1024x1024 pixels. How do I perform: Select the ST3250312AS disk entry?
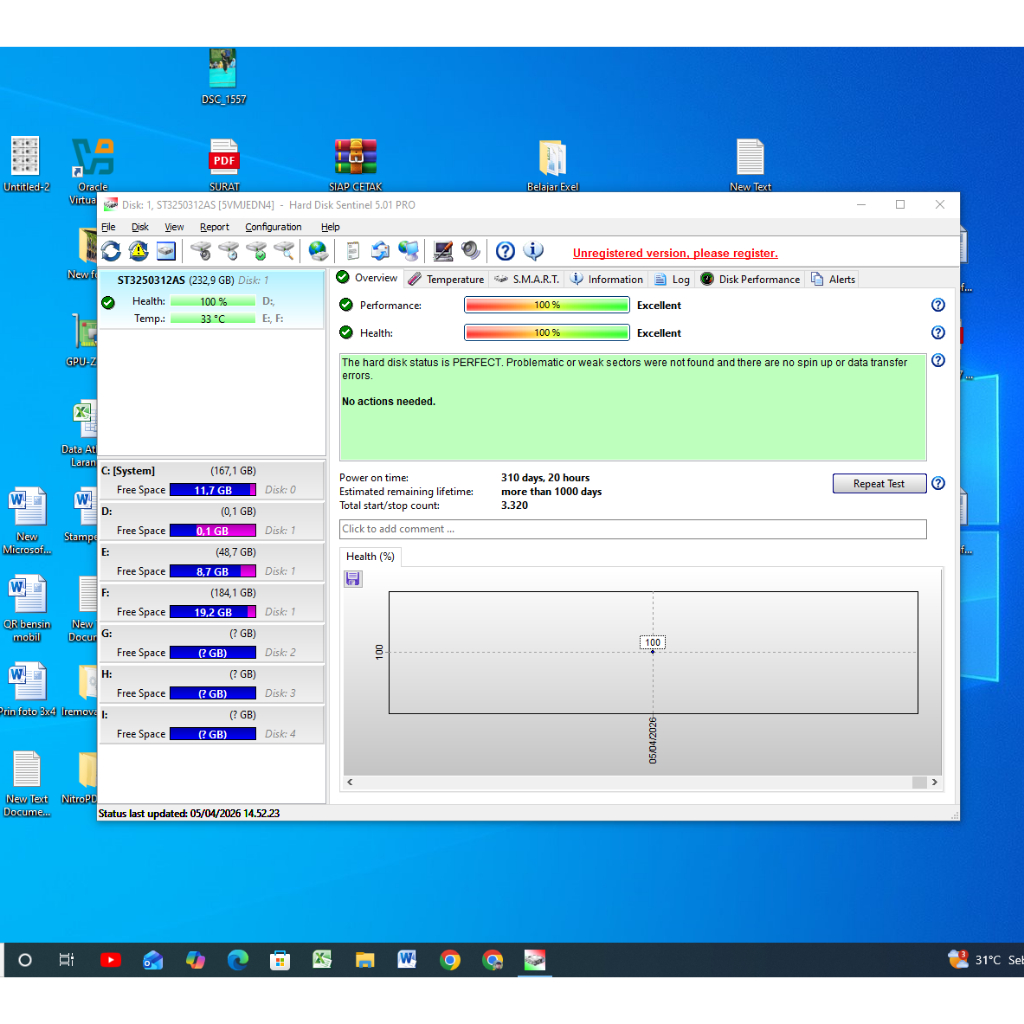pyautogui.click(x=212, y=299)
